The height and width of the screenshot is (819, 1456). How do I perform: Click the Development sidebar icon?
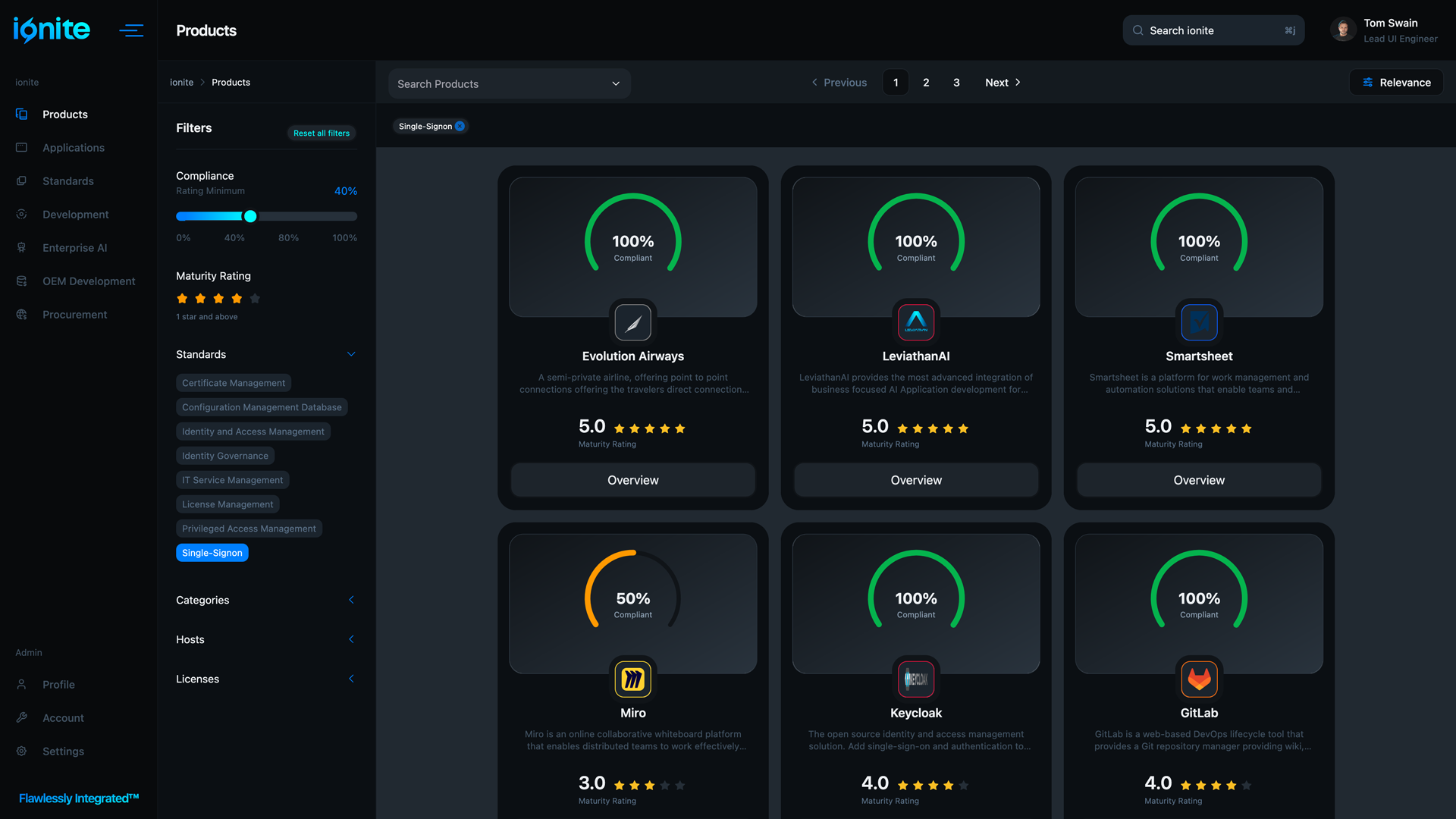[x=21, y=214]
